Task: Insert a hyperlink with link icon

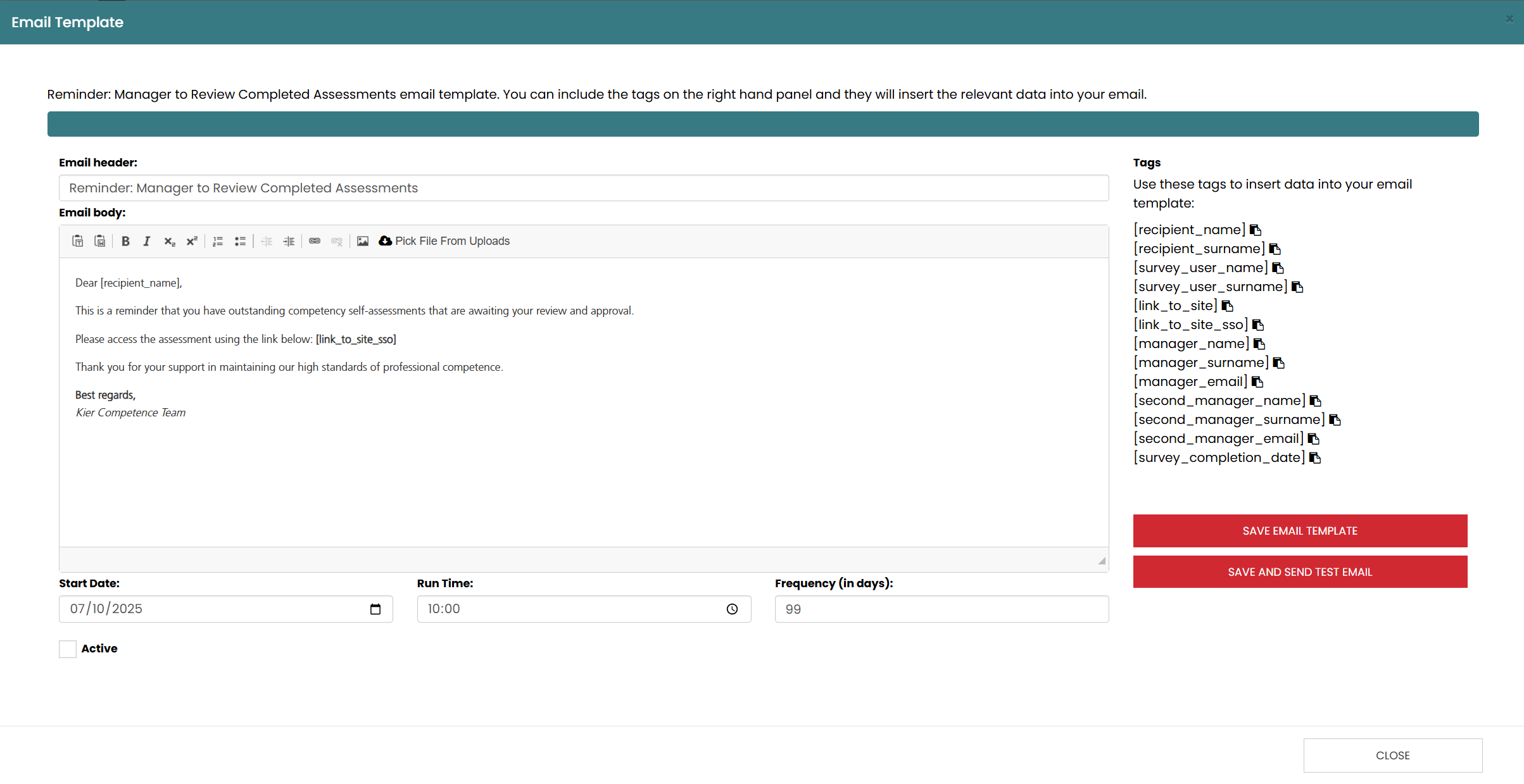Action: (x=315, y=241)
